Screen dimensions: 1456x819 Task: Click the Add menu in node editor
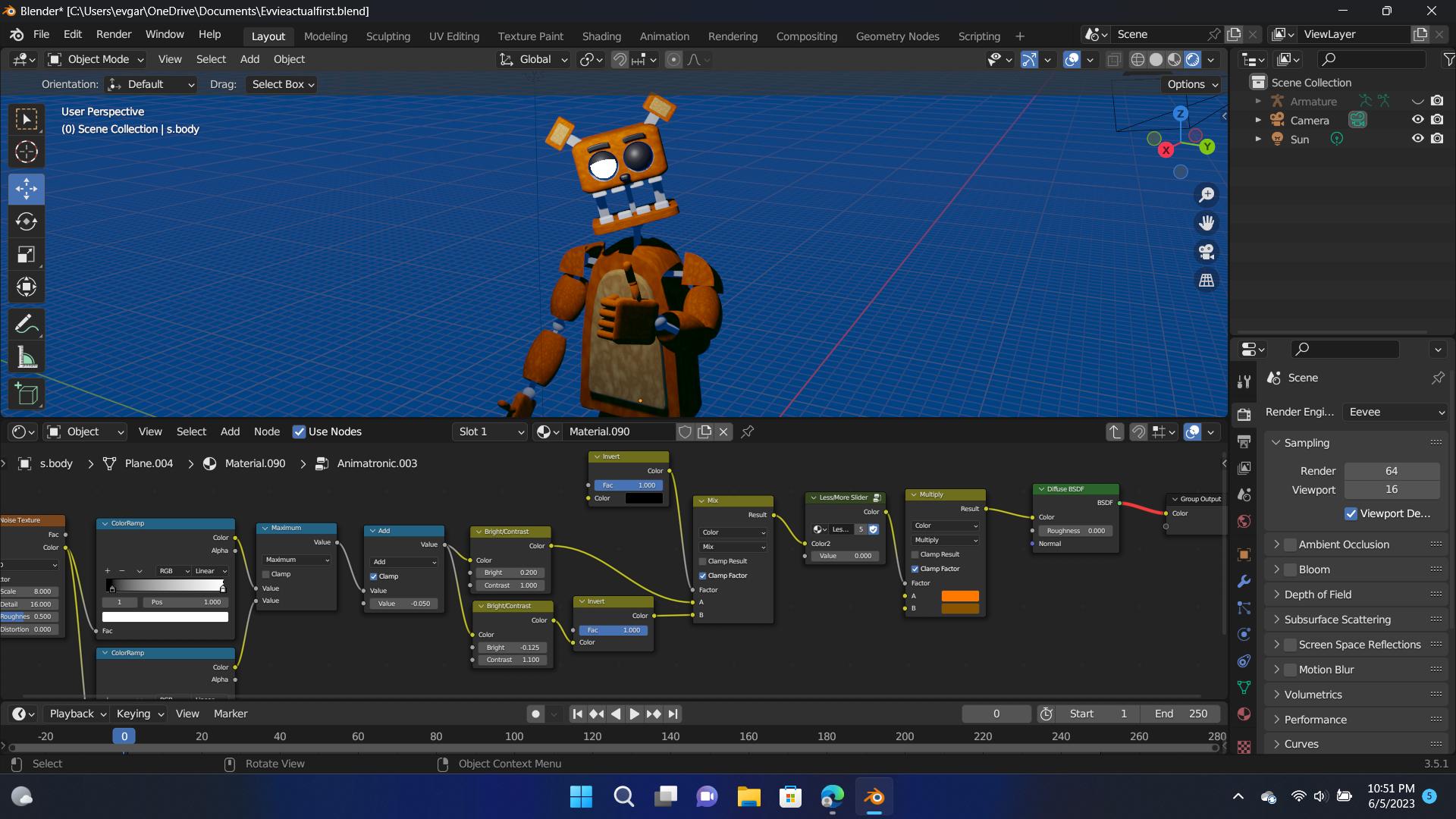[x=229, y=431]
